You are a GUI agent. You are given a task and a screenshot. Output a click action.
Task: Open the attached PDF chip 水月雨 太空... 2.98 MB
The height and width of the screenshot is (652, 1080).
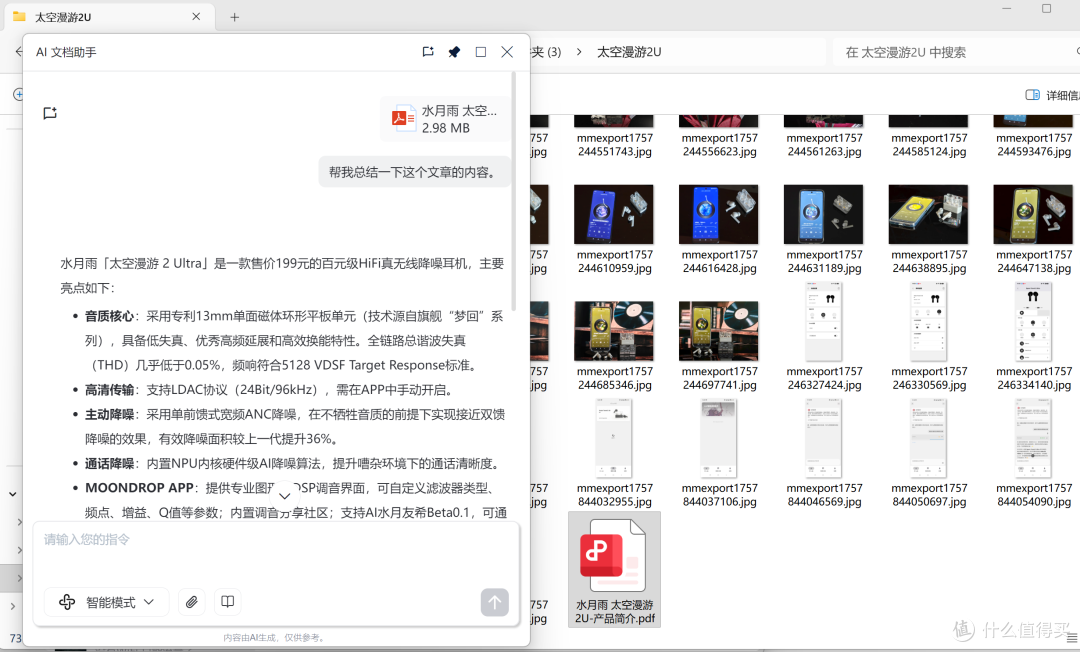click(x=445, y=119)
